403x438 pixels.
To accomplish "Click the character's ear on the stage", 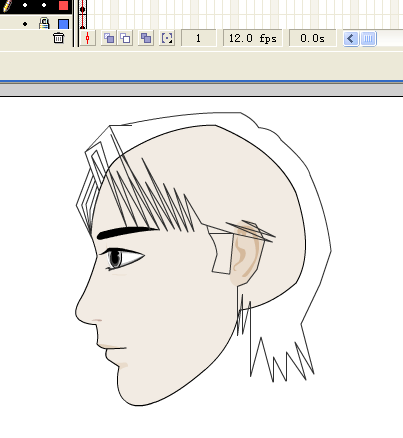I will click(246, 253).
